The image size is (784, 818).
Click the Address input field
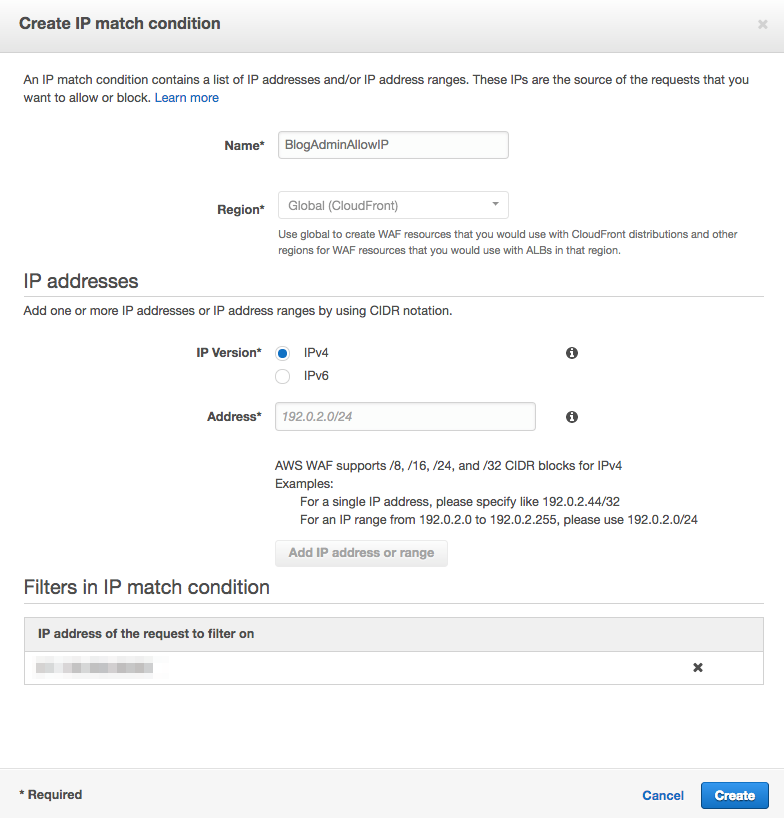pos(405,416)
